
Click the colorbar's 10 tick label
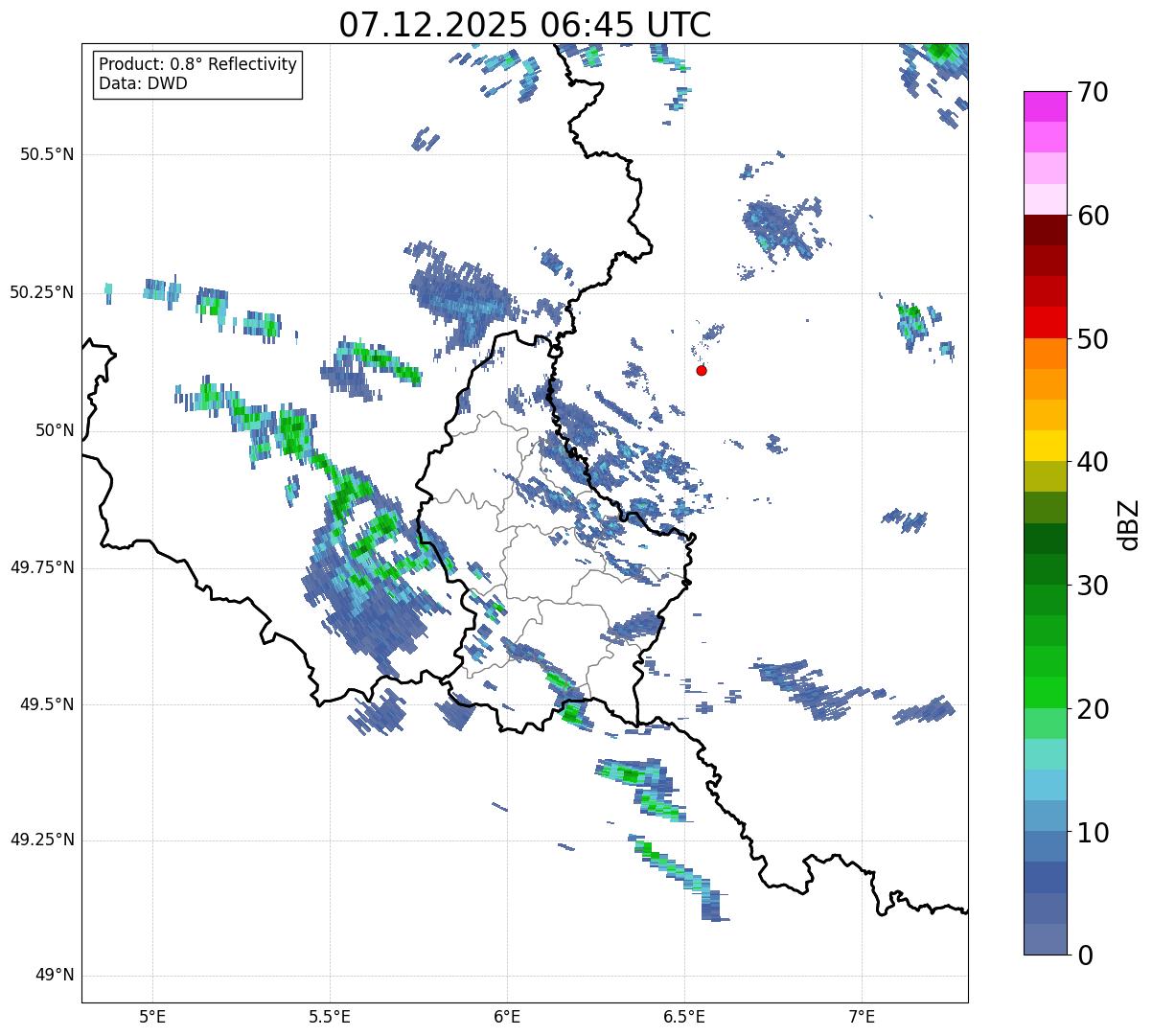pos(1093,833)
